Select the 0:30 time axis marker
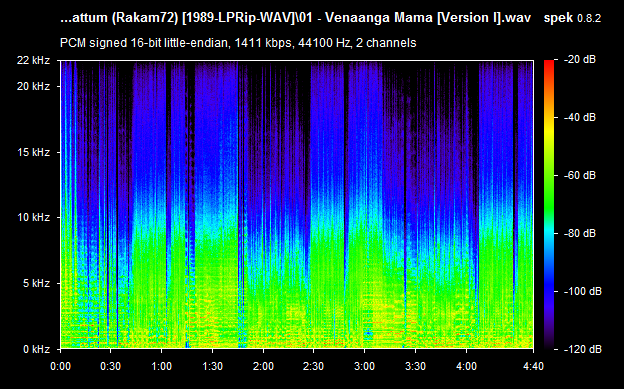The height and width of the screenshot is (389, 624). point(111,366)
